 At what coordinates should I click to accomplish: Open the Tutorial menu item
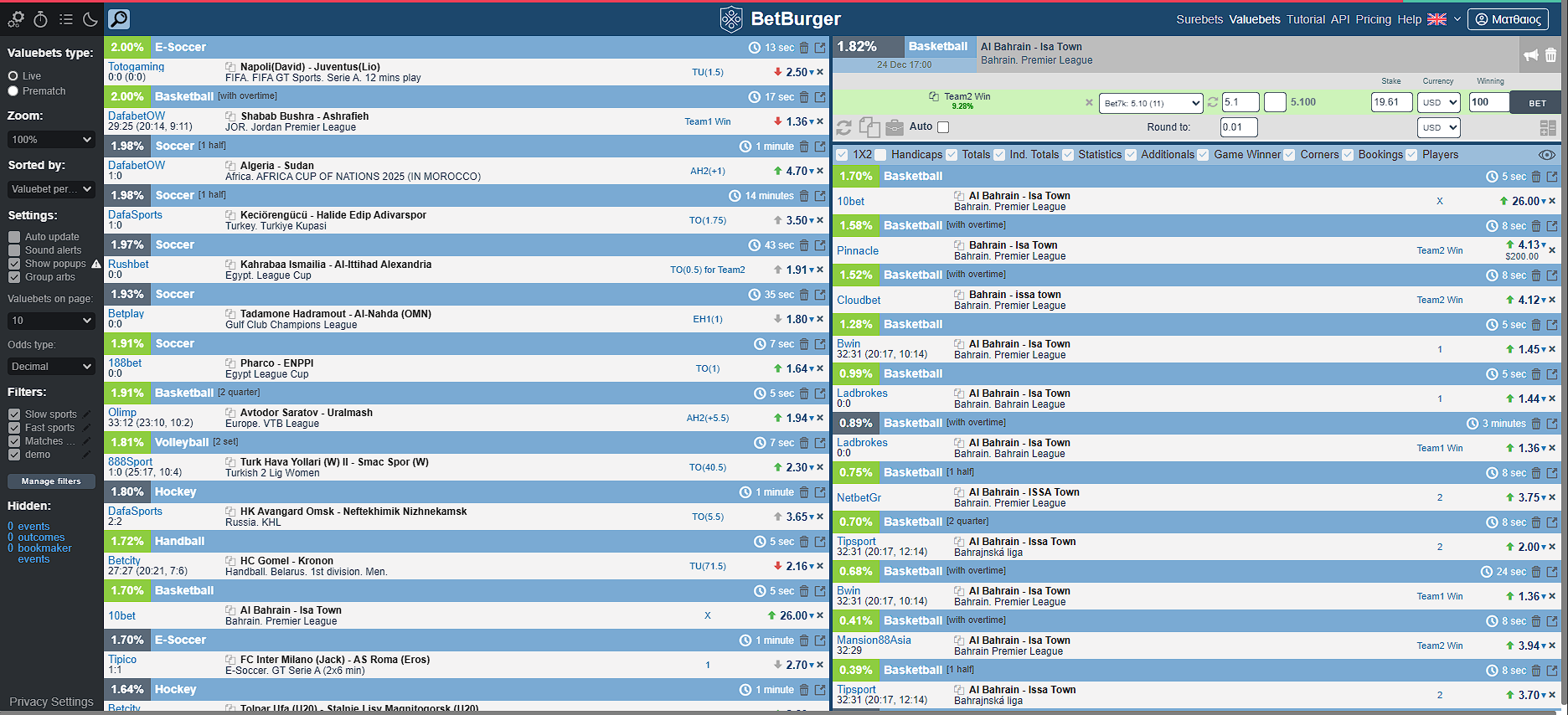[x=1306, y=19]
